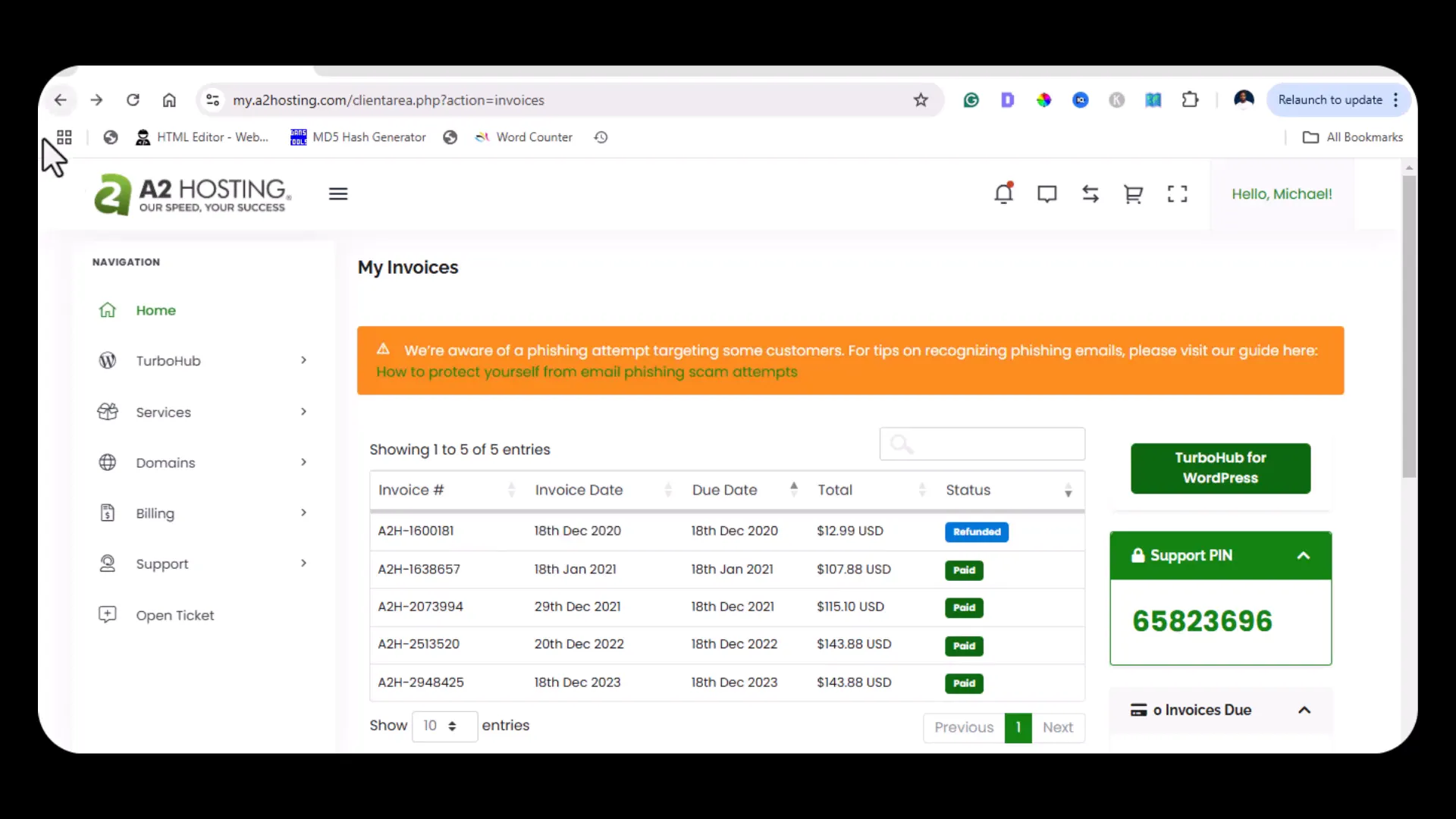The image size is (1456, 819).
Task: Expand the TurboHub chevron arrow
Action: coord(303,360)
